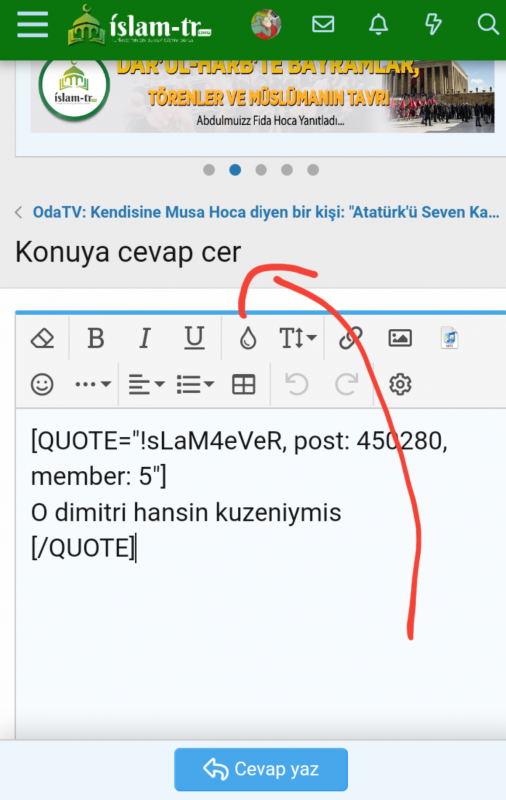Screen dimensions: 506x800
Task: Open the font size dropdown
Action: point(298,338)
